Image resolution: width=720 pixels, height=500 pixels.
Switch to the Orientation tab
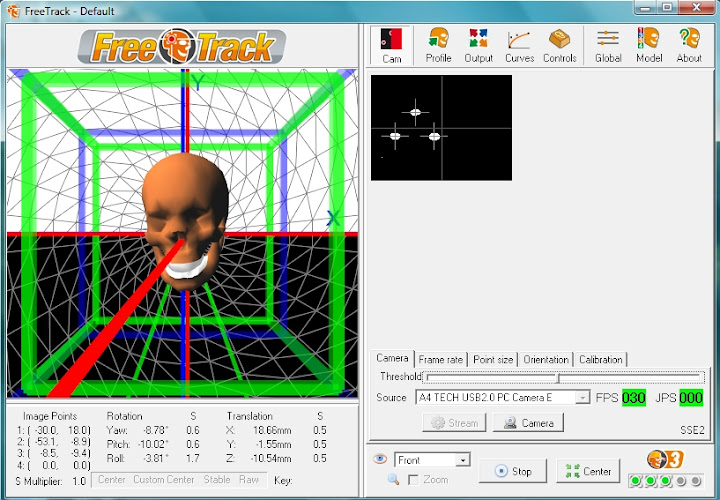point(546,360)
